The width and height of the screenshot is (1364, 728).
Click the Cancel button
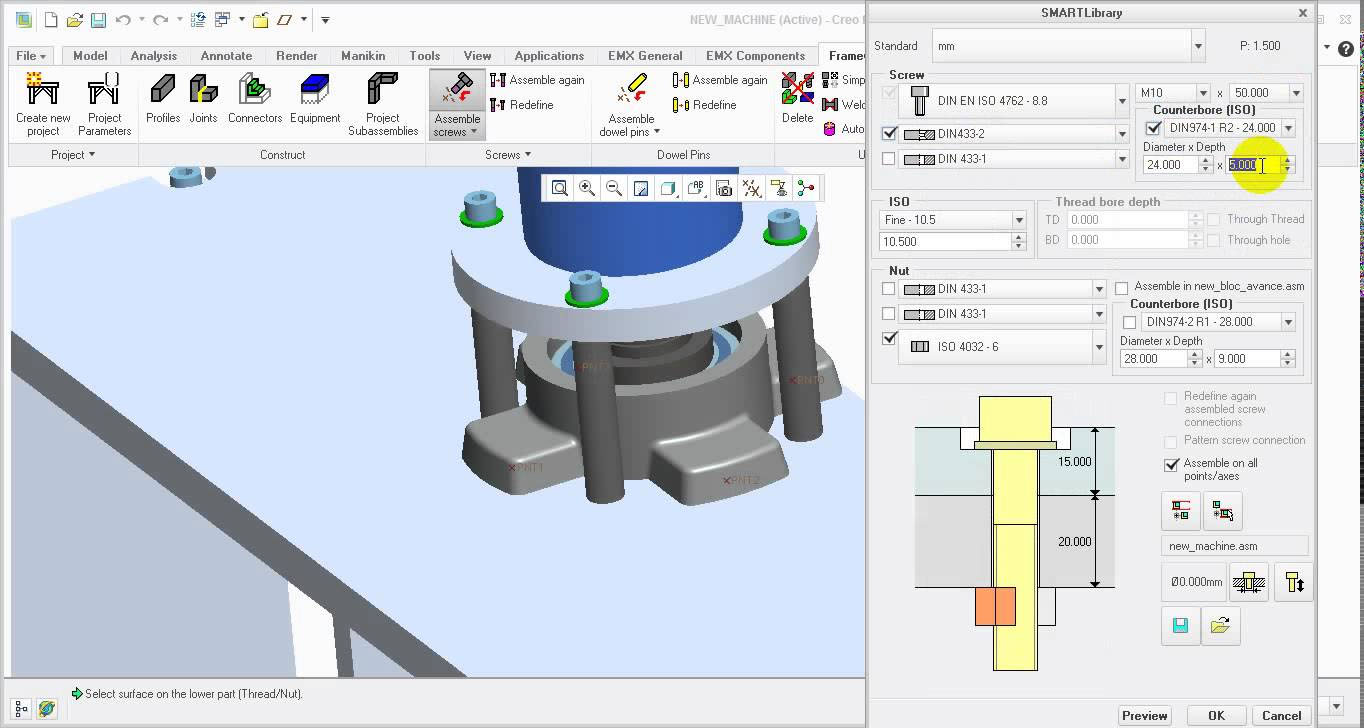pos(1282,715)
